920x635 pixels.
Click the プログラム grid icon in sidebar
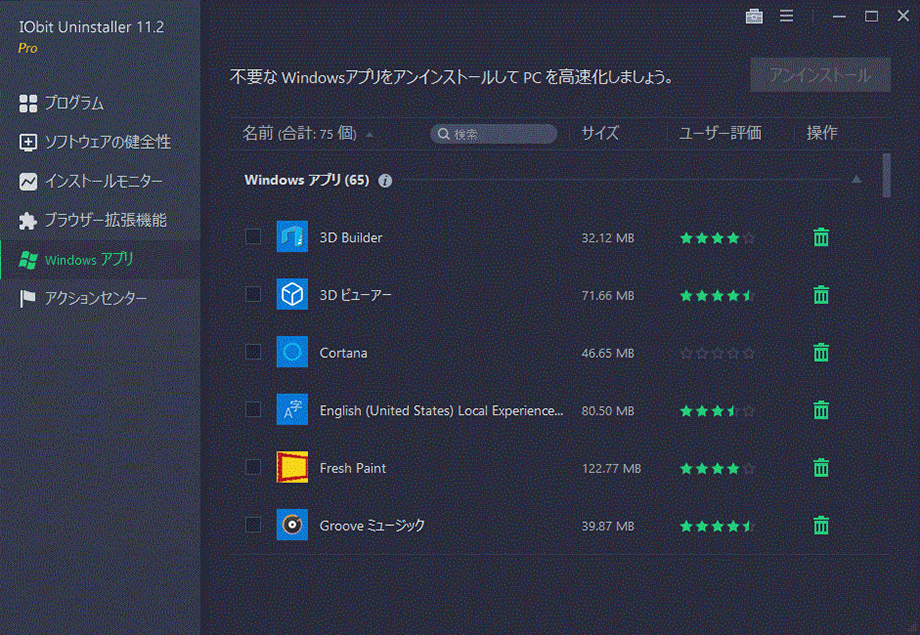pos(28,103)
